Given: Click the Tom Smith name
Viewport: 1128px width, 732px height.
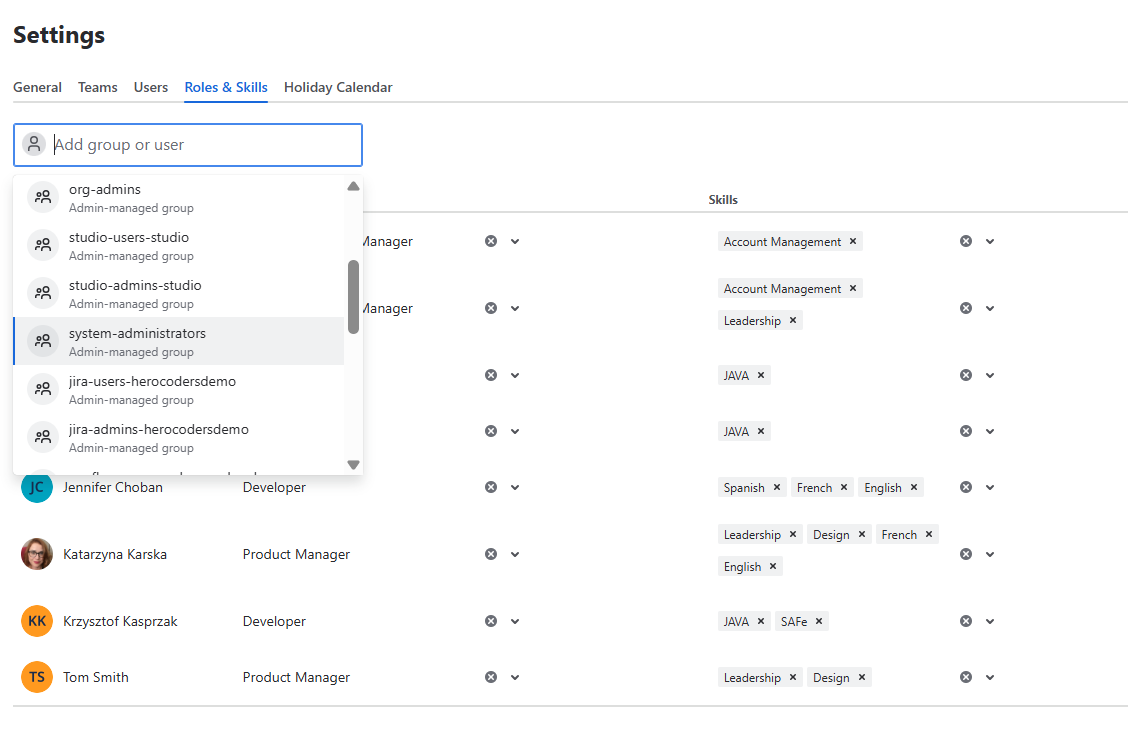Looking at the screenshot, I should click(96, 677).
